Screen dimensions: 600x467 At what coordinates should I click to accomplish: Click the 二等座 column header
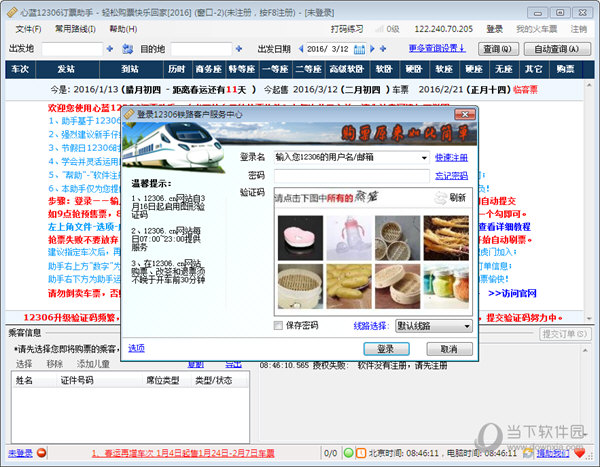tap(308, 69)
